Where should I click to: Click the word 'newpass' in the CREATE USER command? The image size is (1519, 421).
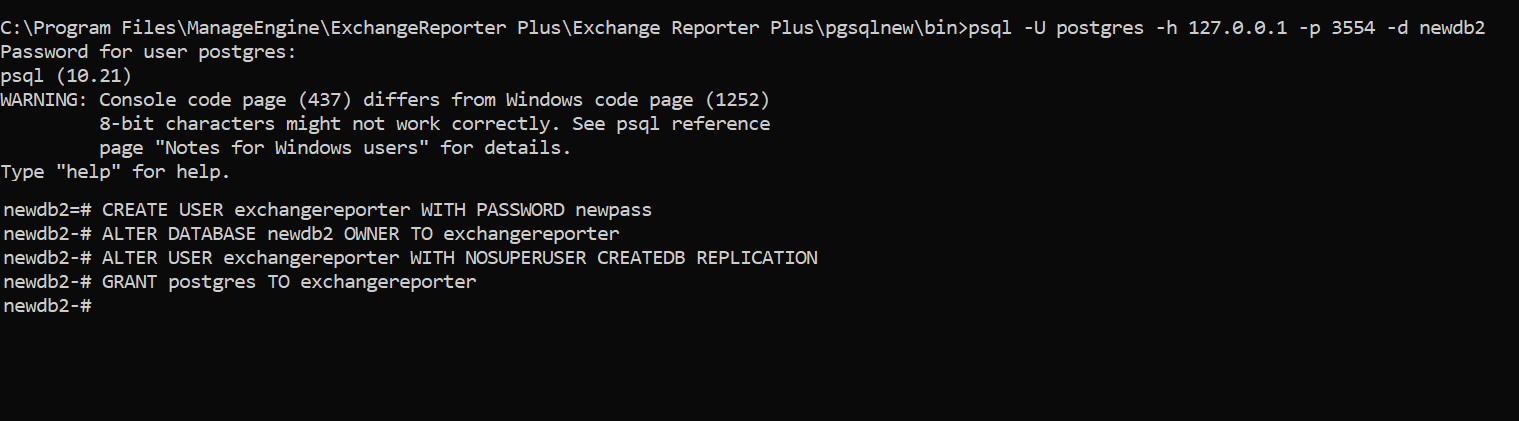613,210
